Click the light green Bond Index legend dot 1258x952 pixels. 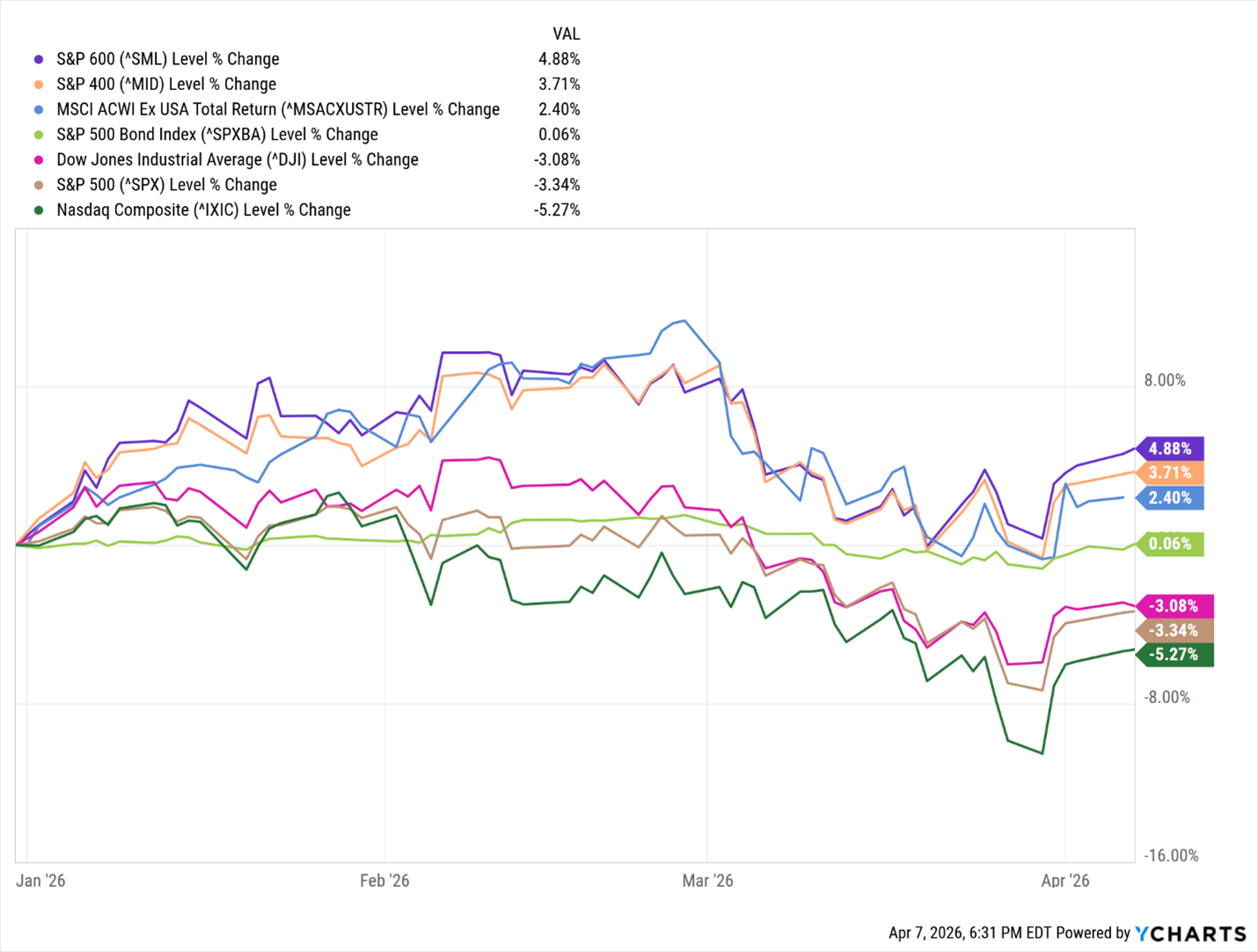coord(39,135)
